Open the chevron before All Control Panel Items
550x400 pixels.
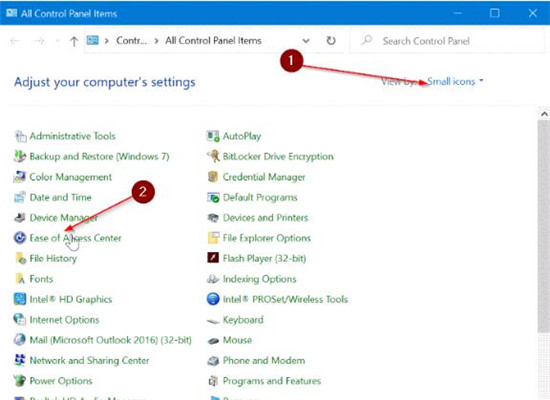click(156, 41)
